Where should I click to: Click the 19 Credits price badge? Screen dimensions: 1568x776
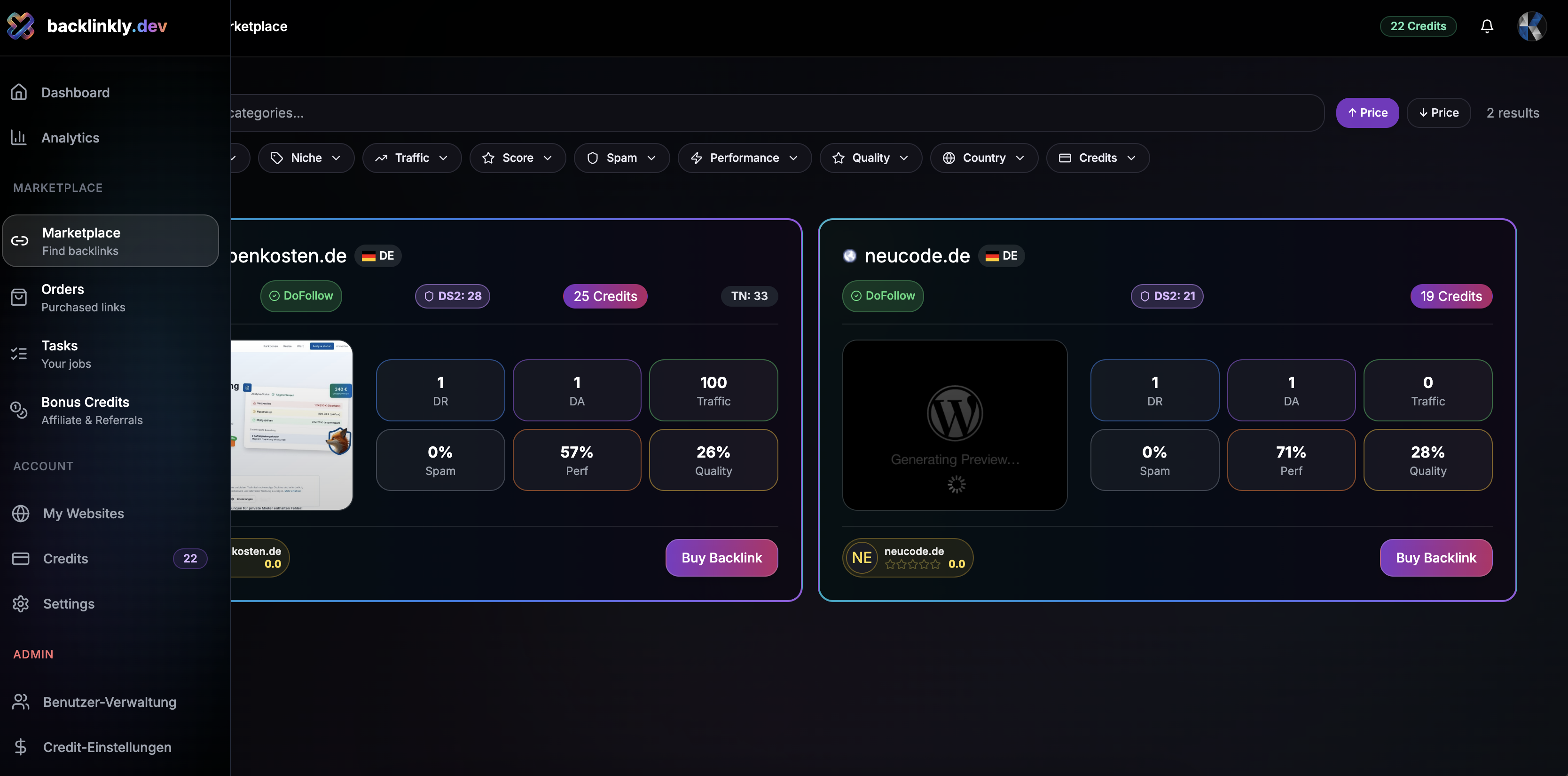point(1451,296)
